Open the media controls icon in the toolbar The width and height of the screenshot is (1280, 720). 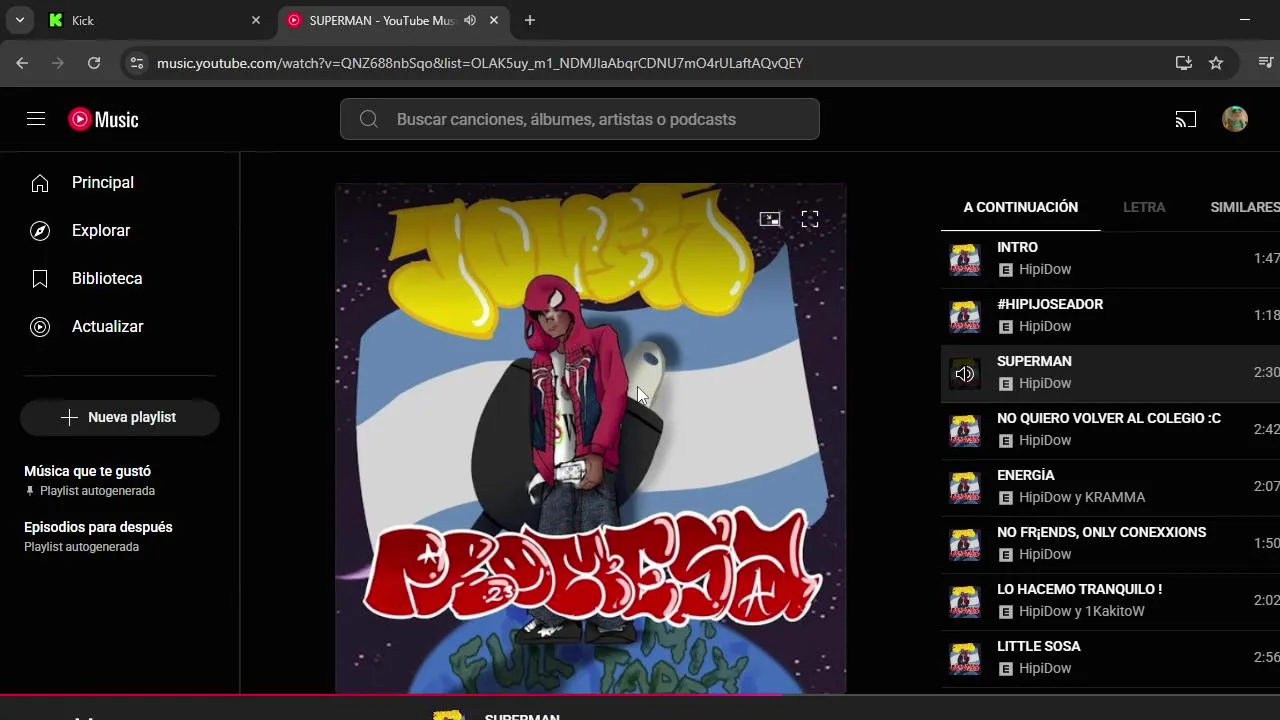(1266, 63)
